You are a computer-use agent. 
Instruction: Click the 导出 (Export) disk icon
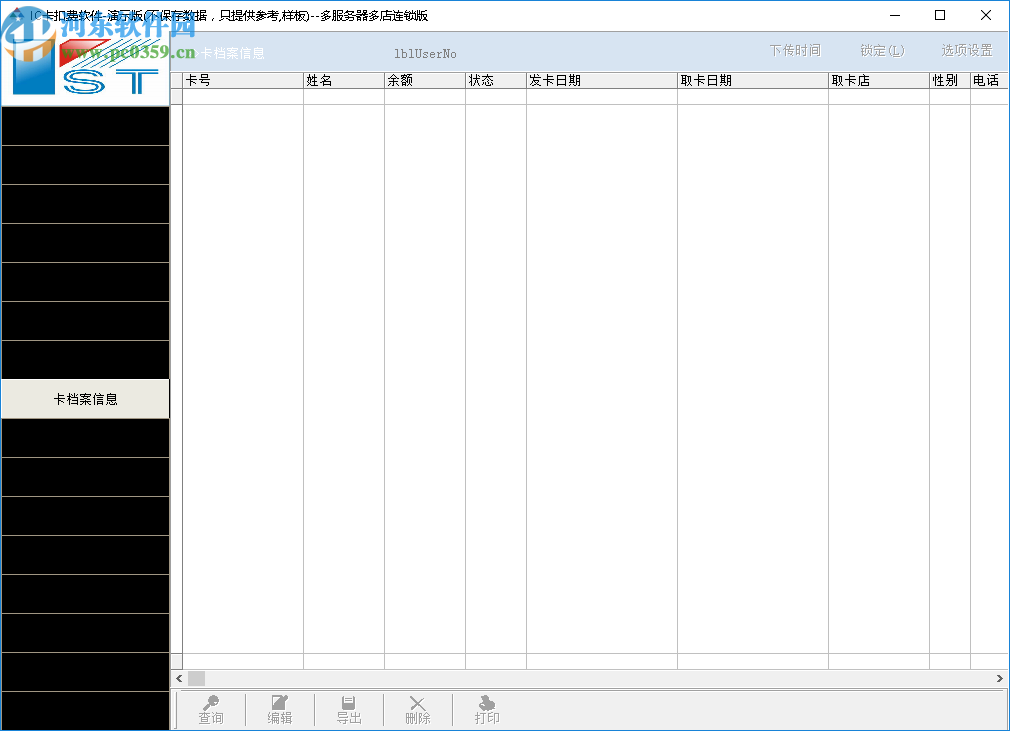tap(348, 703)
